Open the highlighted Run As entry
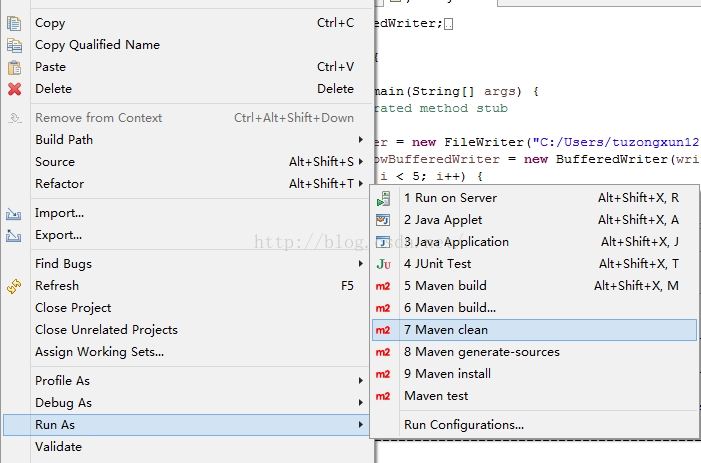Image resolution: width=701 pixels, height=463 pixels. click(x=187, y=425)
